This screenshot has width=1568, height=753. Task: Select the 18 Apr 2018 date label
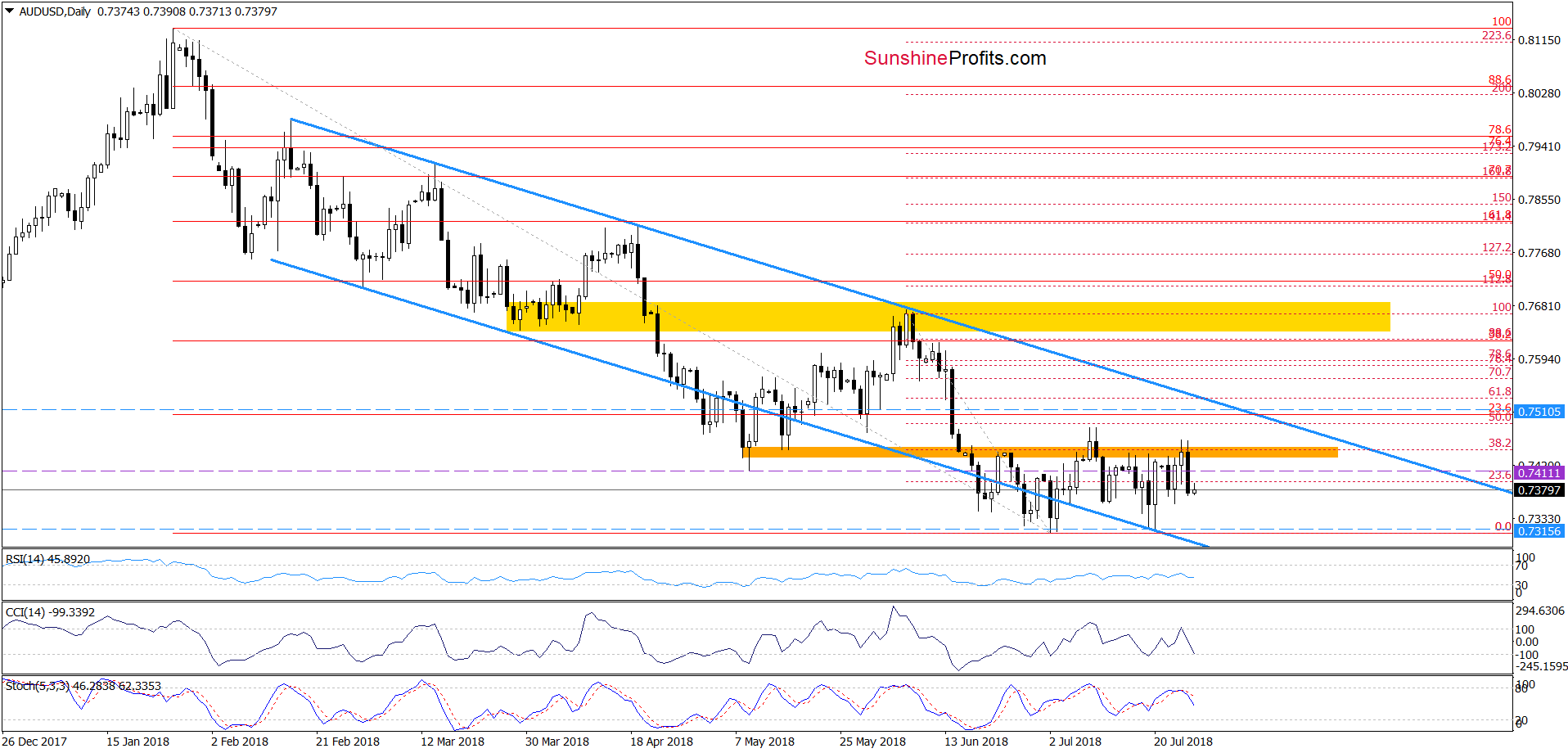[x=661, y=742]
